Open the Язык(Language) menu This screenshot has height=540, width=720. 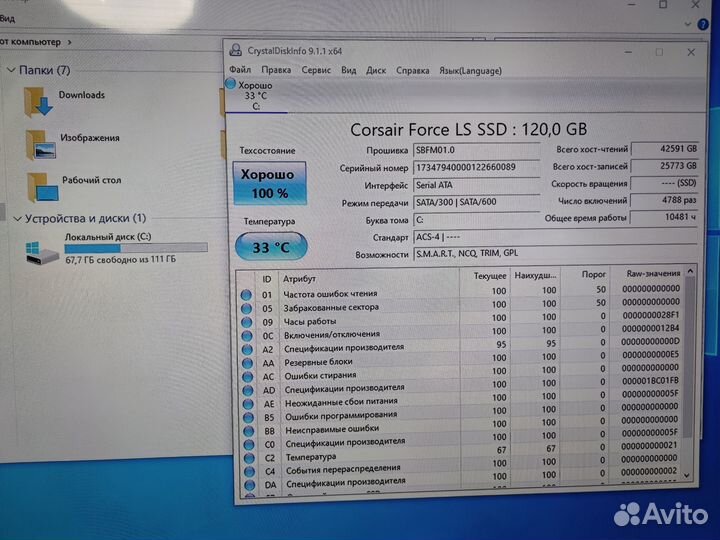click(470, 71)
